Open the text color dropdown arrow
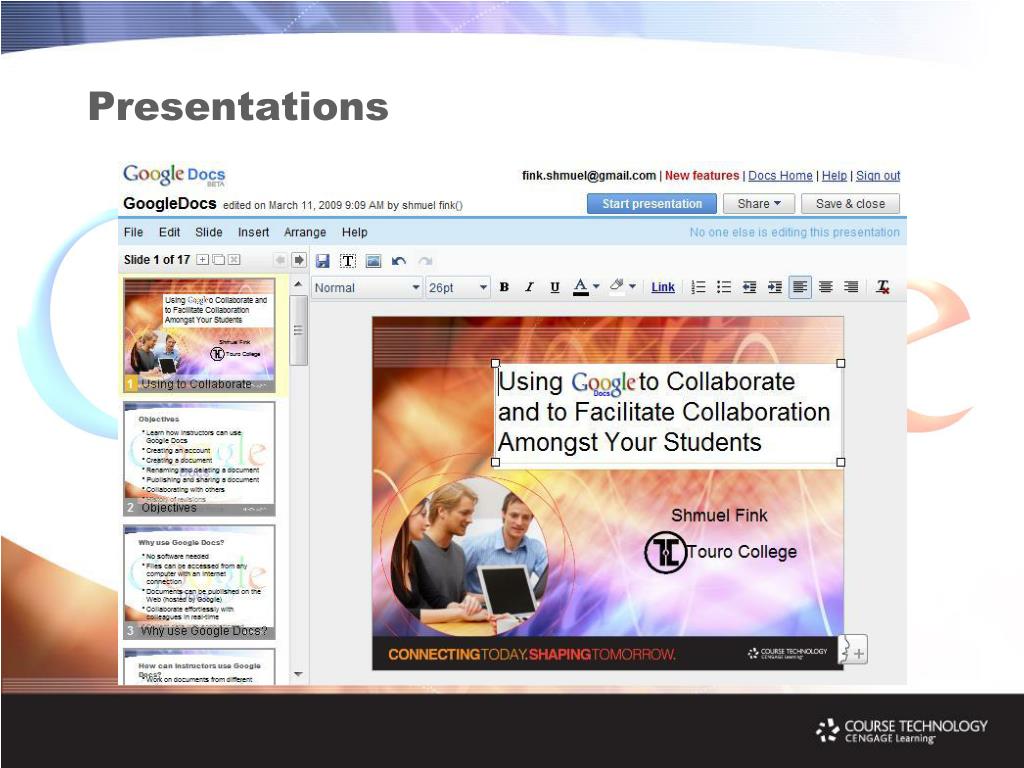 (596, 287)
